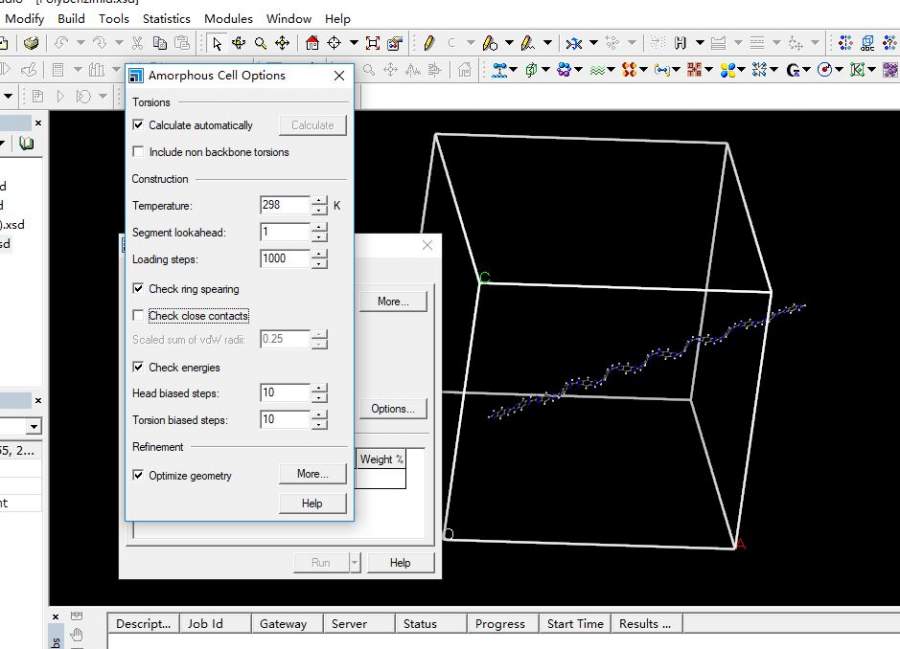Click More... next to Optimize geometry

click(x=313, y=474)
